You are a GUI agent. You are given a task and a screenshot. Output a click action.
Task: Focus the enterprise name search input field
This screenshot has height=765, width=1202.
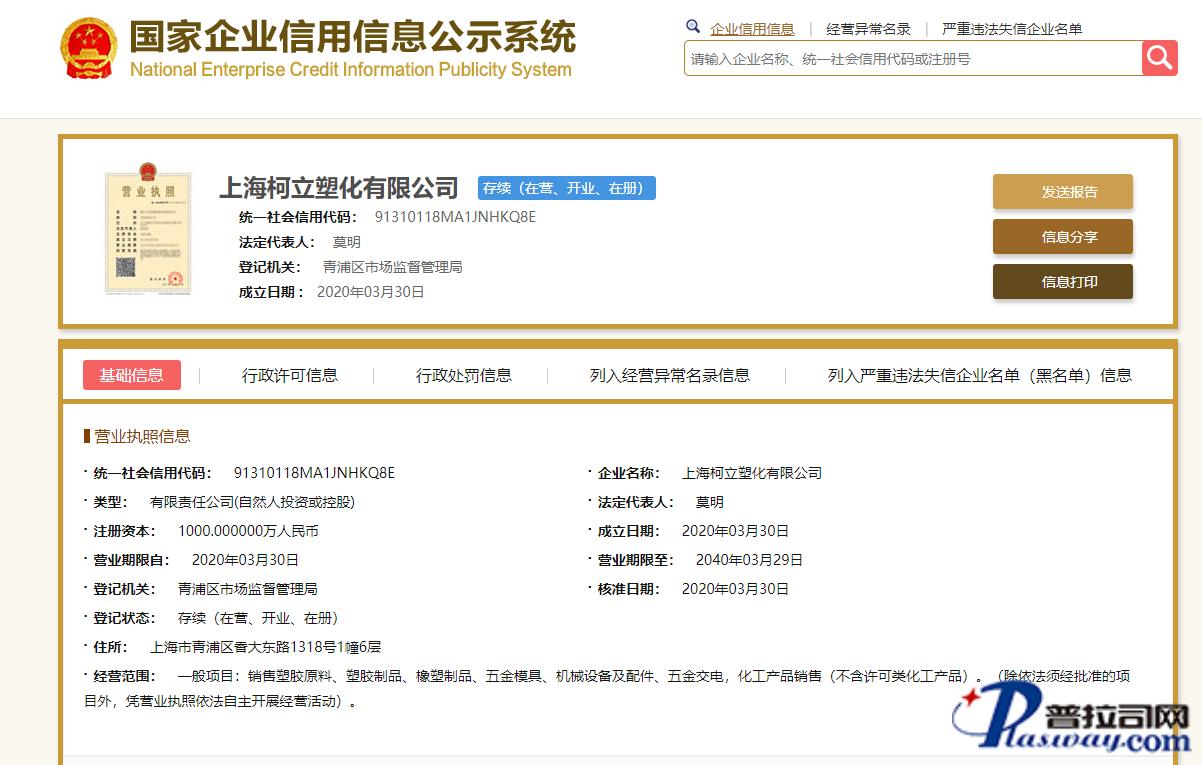pyautogui.click(x=912, y=59)
